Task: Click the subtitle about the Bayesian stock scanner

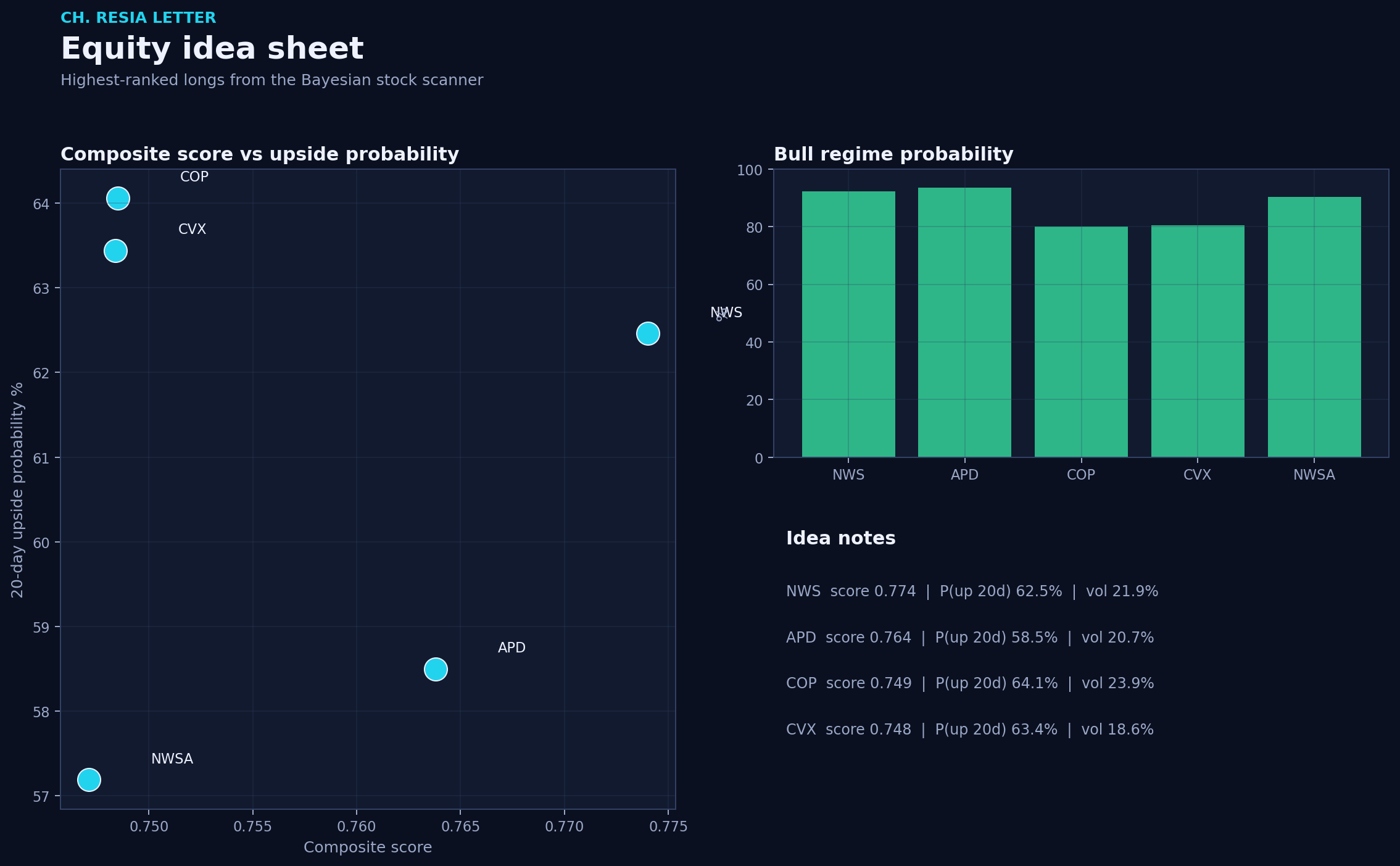Action: (x=271, y=80)
